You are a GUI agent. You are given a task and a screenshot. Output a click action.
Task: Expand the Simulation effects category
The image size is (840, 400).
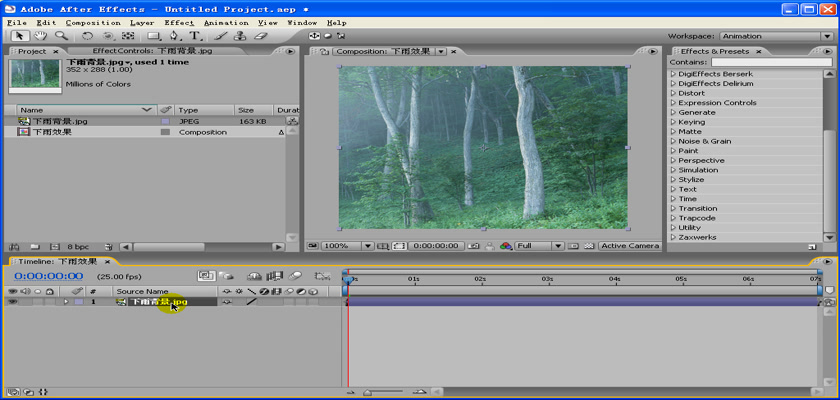674,170
